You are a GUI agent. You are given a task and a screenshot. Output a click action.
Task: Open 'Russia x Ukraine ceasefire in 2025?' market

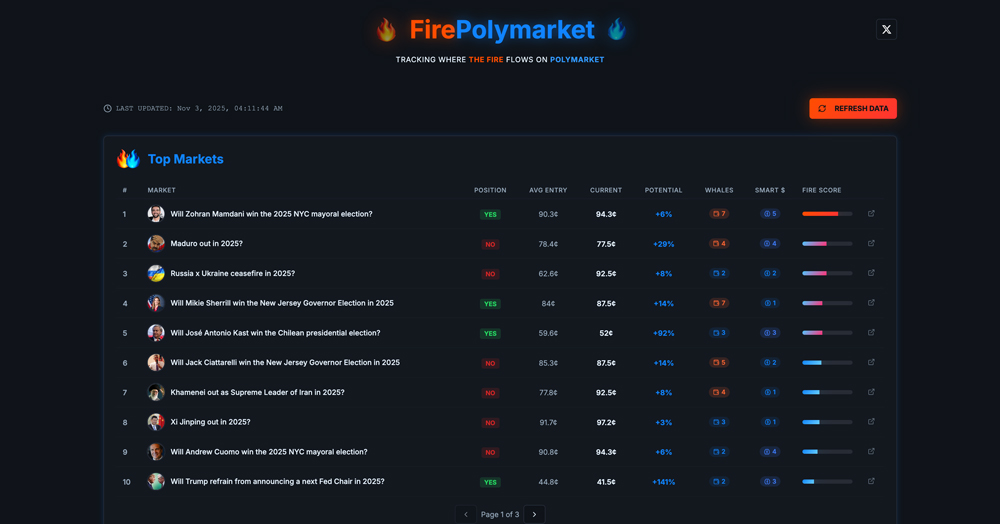(232, 273)
